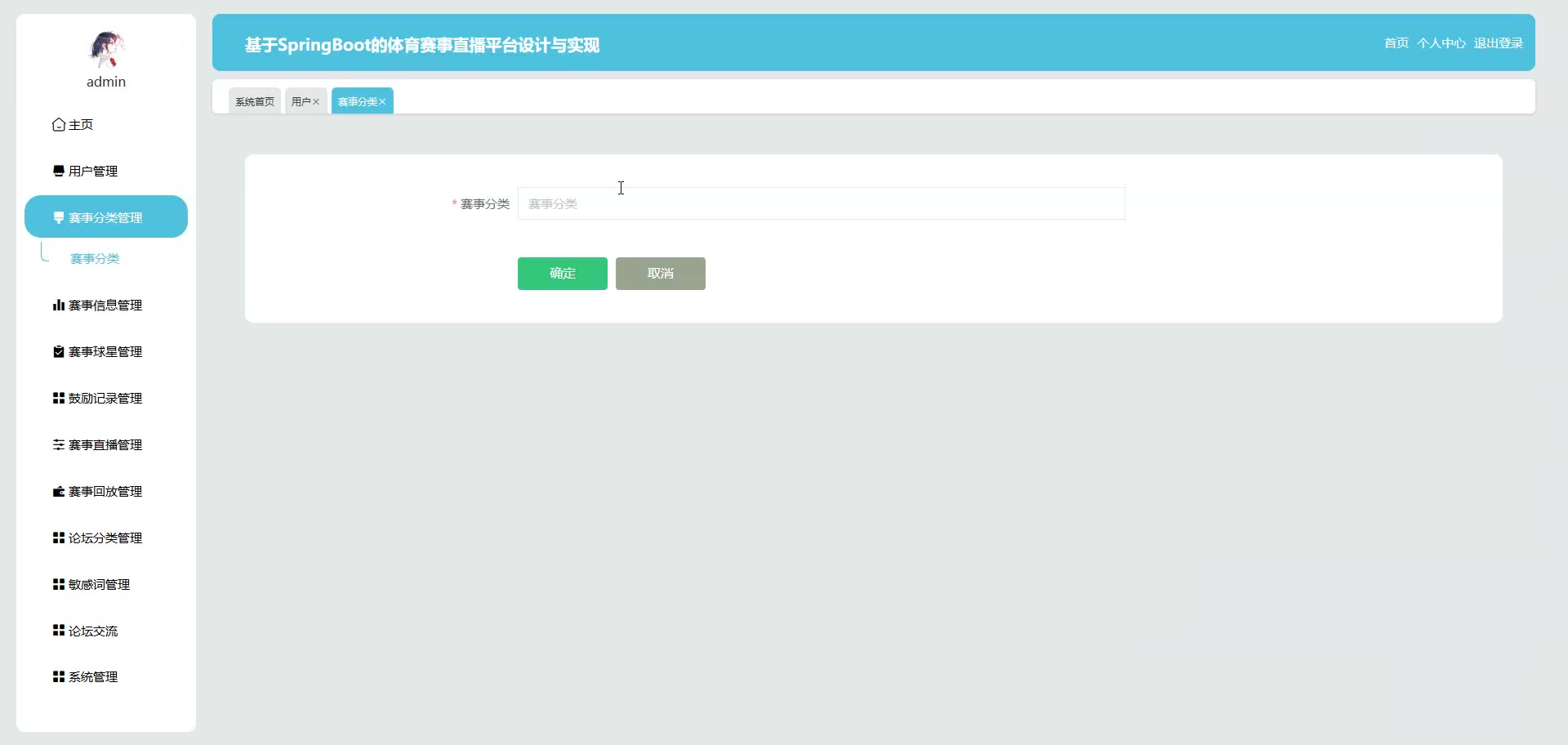Collapse the 赛事分类管理 menu
The width and height of the screenshot is (1568, 745).
pyautogui.click(x=106, y=216)
